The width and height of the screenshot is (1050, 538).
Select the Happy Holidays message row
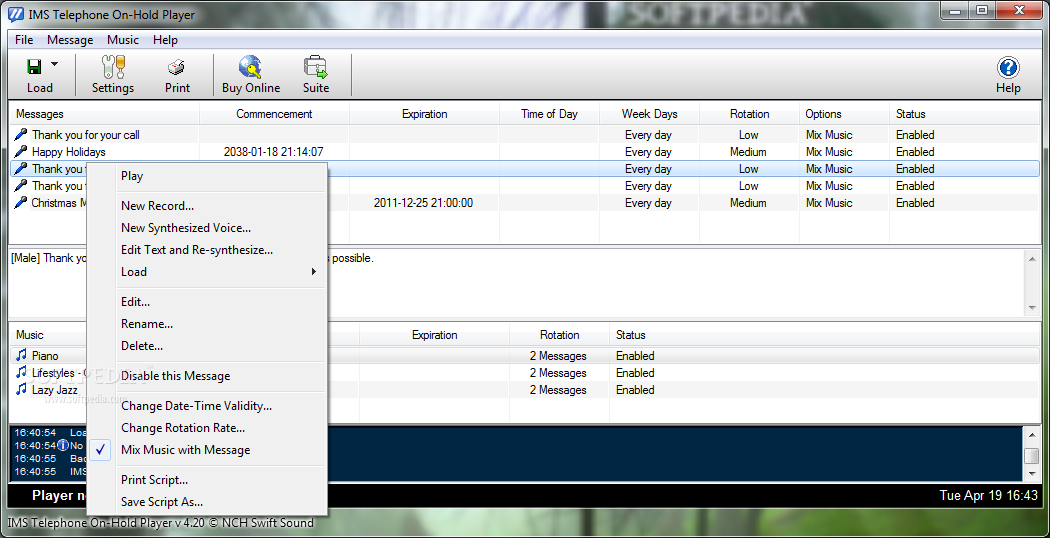click(x=525, y=152)
